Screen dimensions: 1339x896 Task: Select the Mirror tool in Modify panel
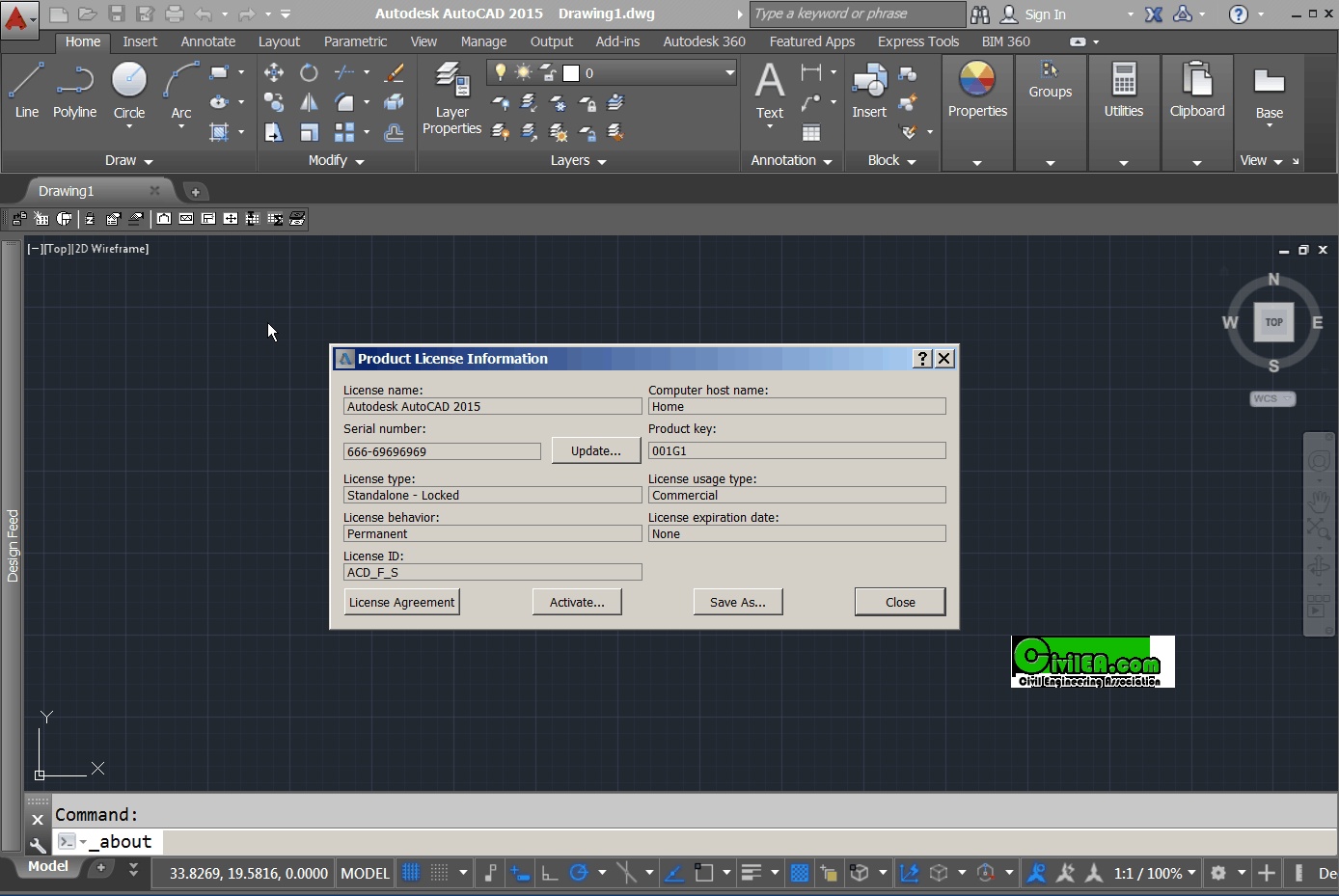[x=309, y=102]
